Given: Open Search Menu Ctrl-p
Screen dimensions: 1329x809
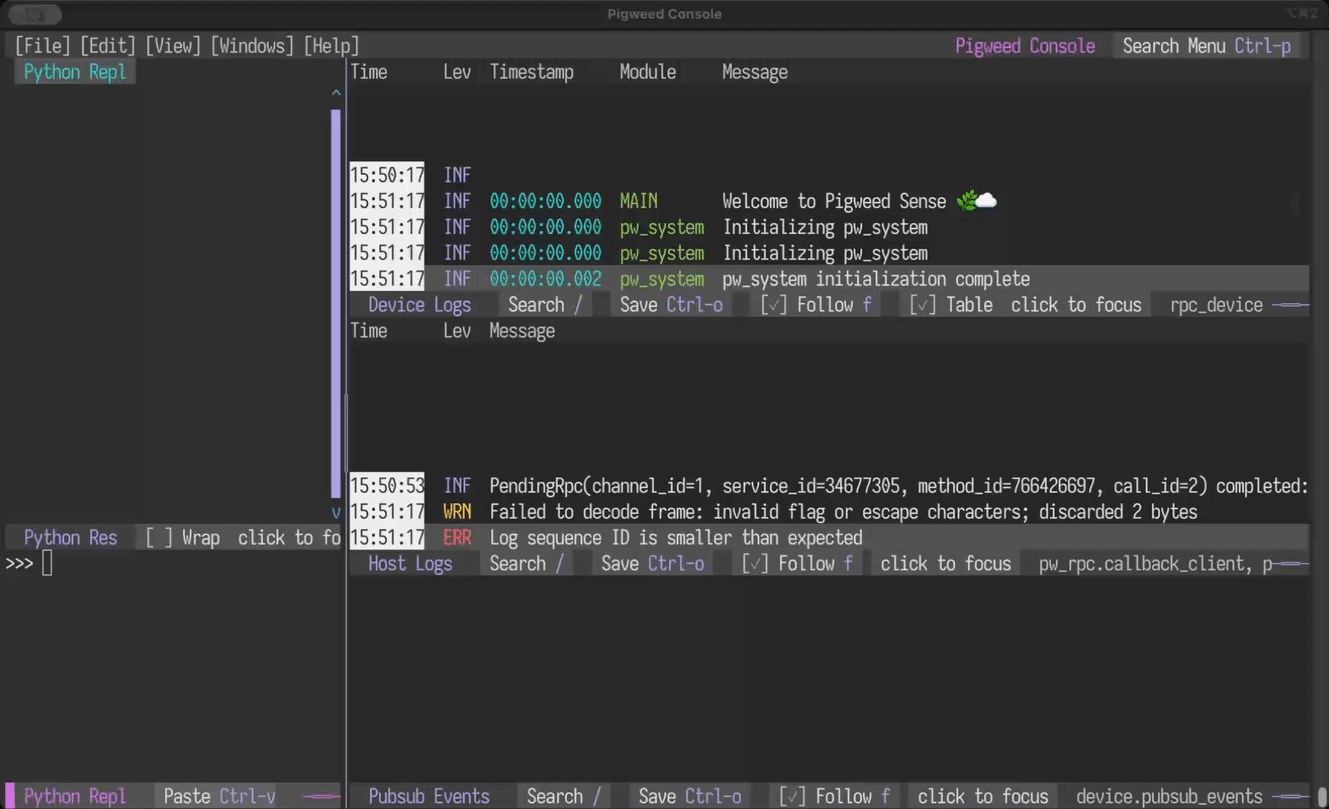Looking at the screenshot, I should coord(1206,46).
